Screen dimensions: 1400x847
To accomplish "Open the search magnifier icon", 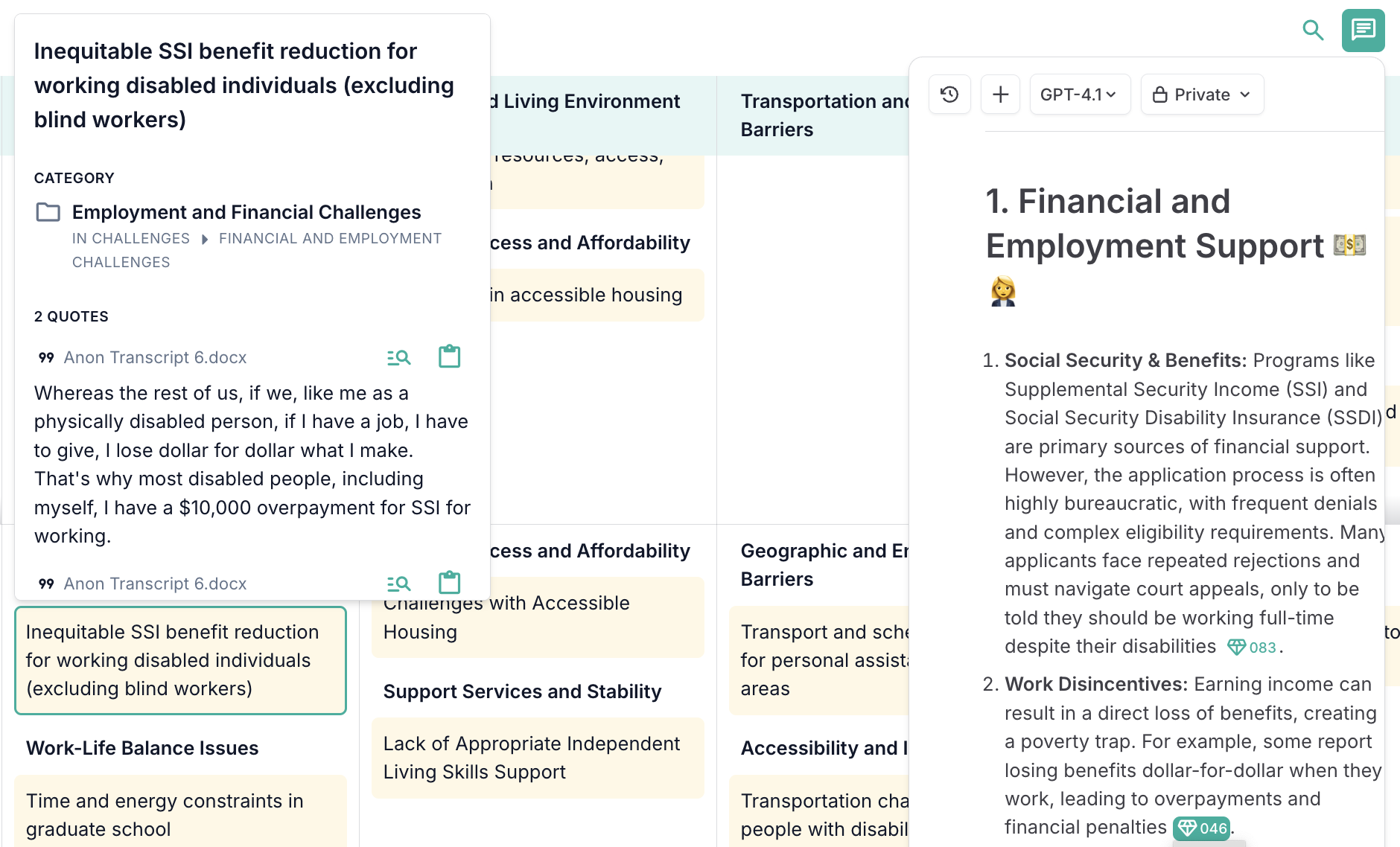I will tap(1312, 31).
